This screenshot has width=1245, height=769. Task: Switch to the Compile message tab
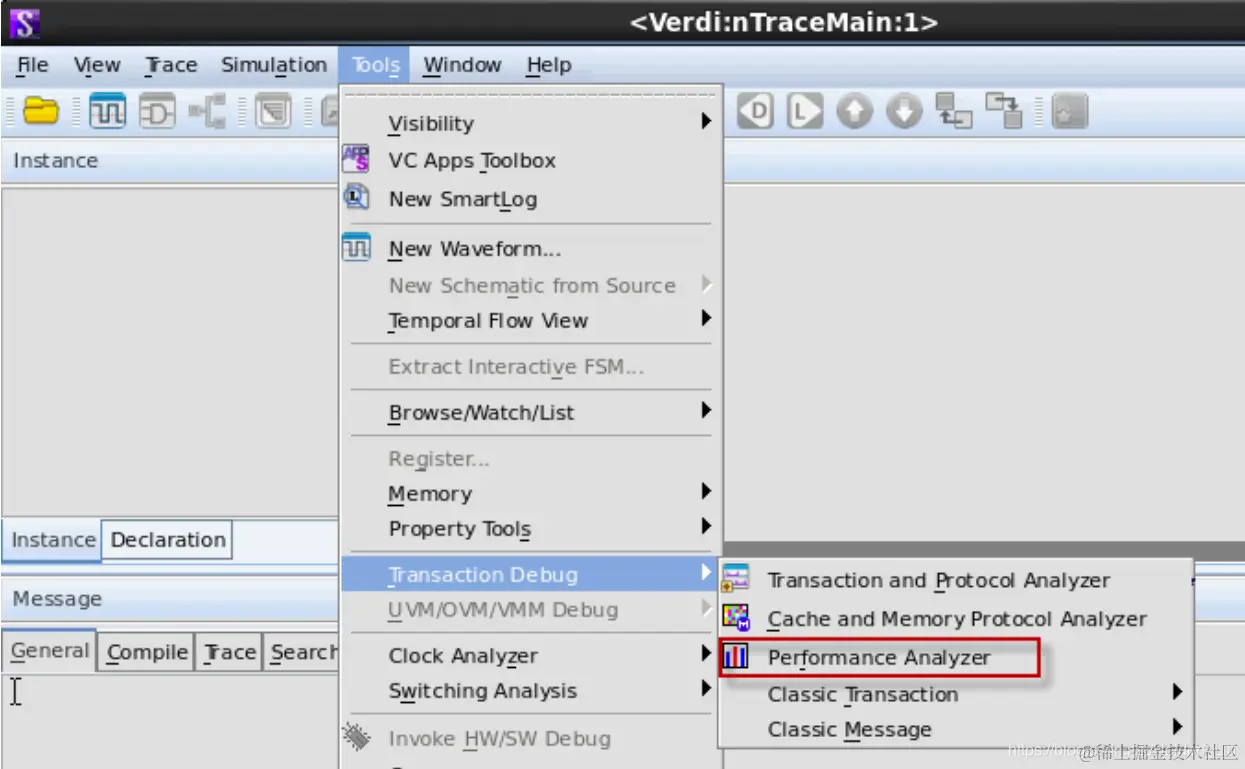pyautogui.click(x=147, y=652)
